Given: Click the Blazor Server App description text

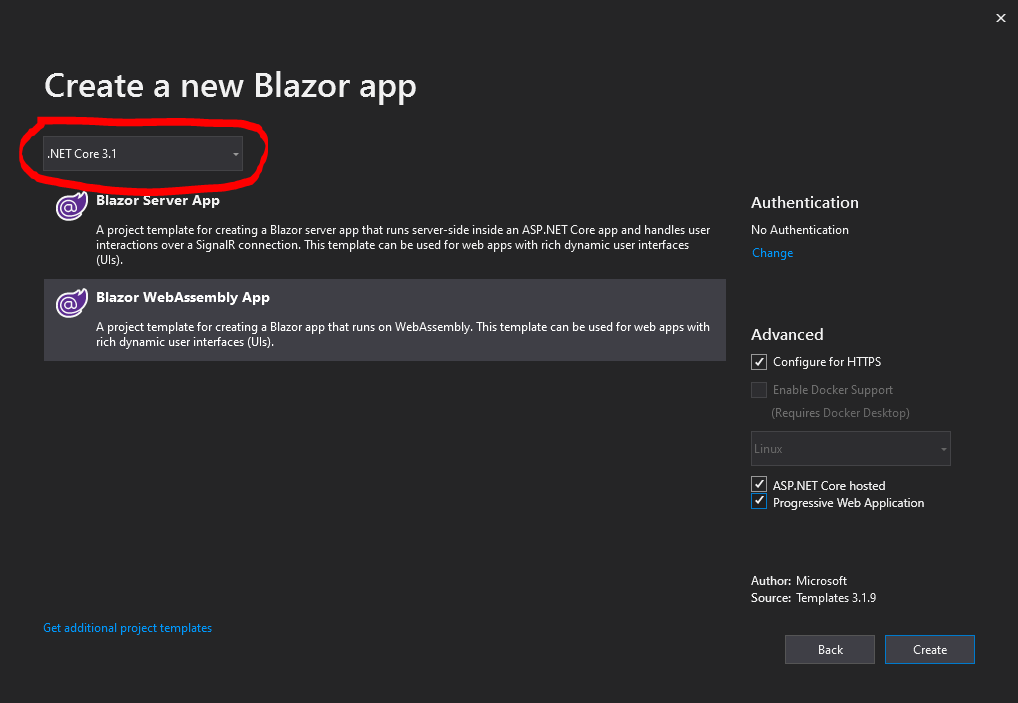Looking at the screenshot, I should (403, 245).
